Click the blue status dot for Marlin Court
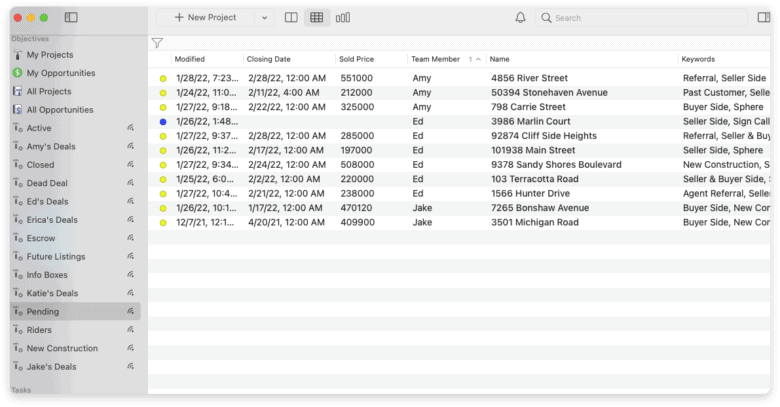Image resolution: width=780 pixels, height=407 pixels. coord(163,122)
